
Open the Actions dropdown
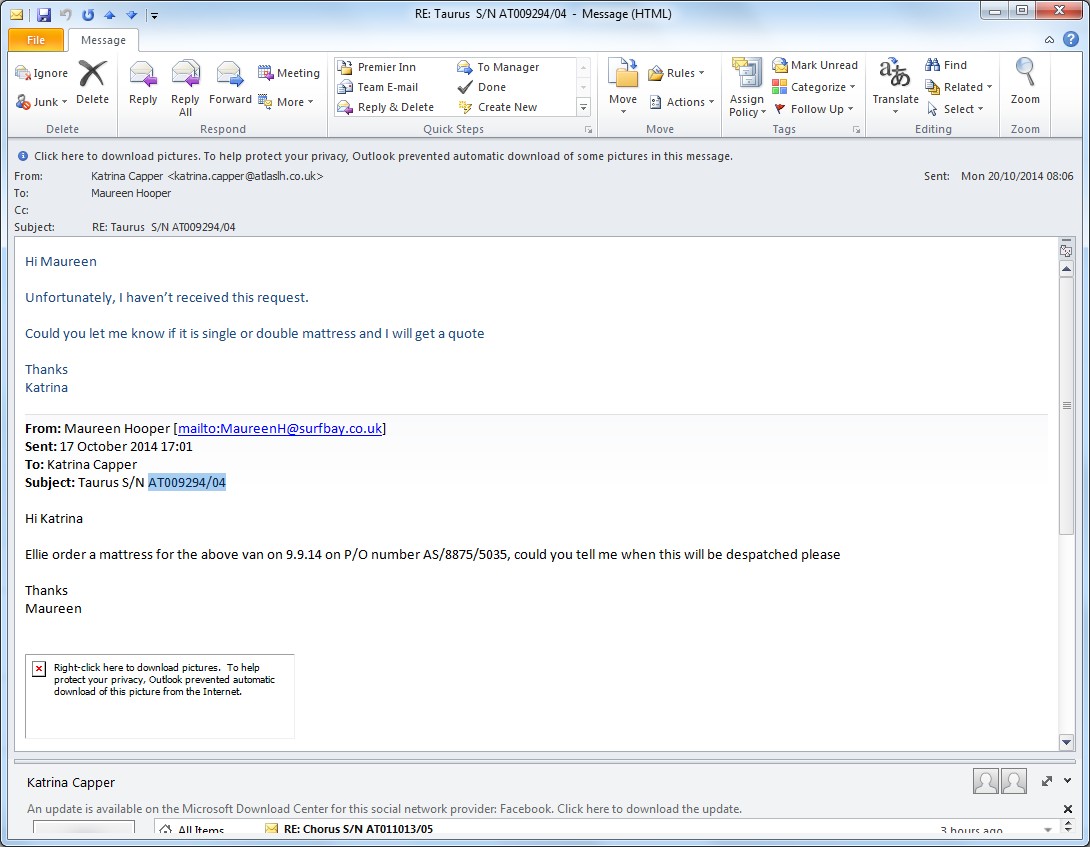click(681, 102)
